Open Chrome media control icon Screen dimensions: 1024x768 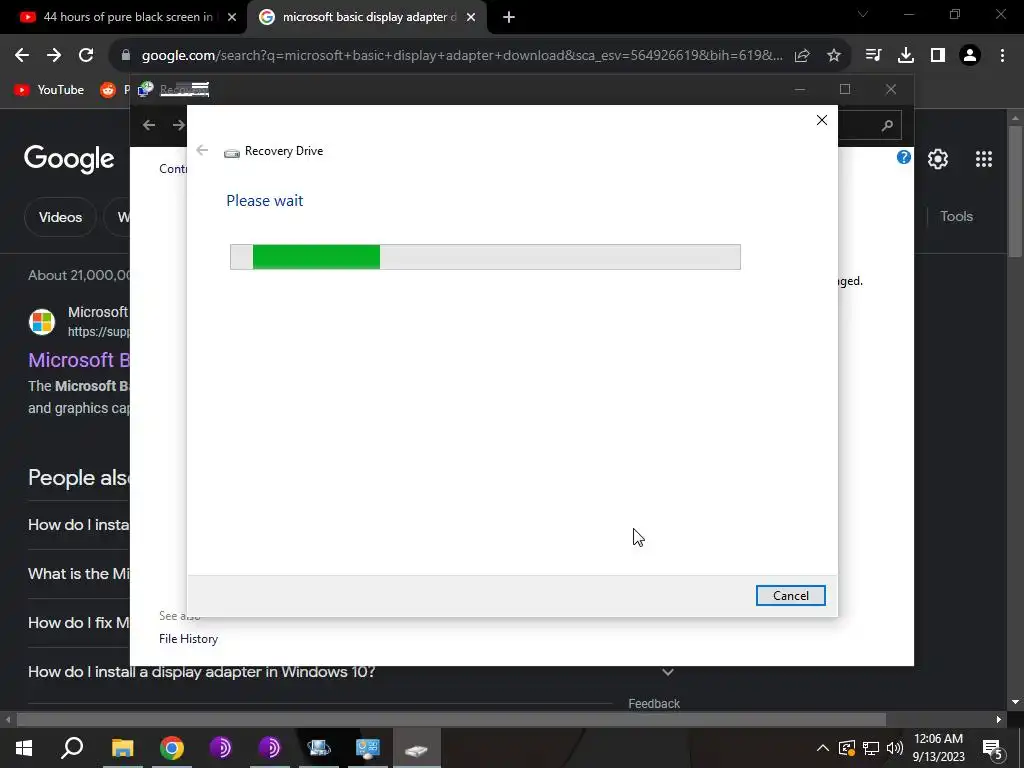[x=874, y=56]
